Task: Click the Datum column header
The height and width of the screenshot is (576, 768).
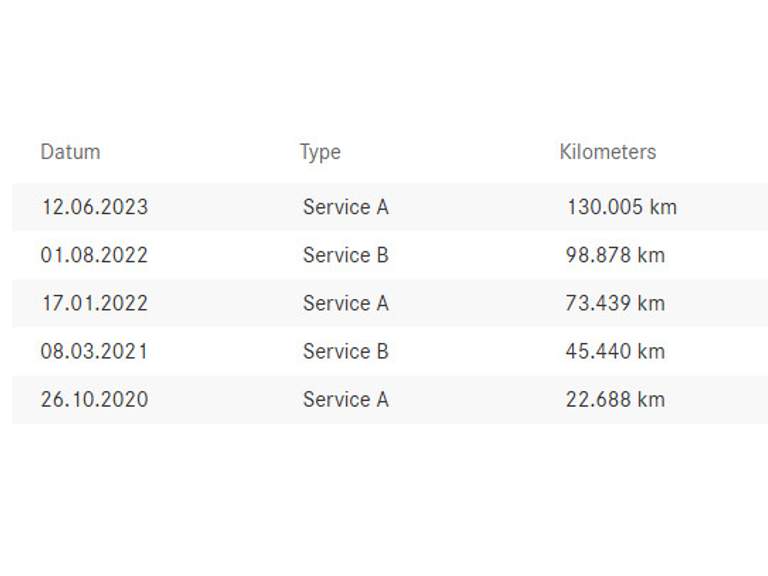Action: [70, 152]
